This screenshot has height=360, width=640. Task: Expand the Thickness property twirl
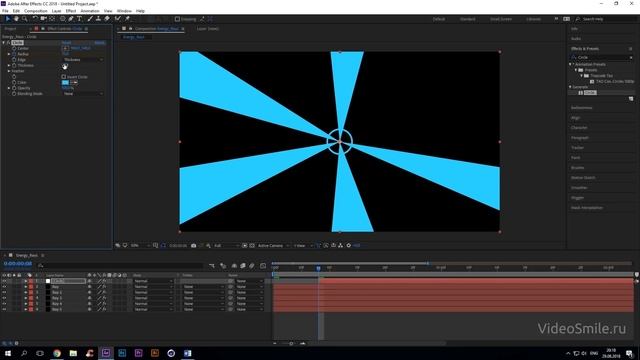coord(9,65)
